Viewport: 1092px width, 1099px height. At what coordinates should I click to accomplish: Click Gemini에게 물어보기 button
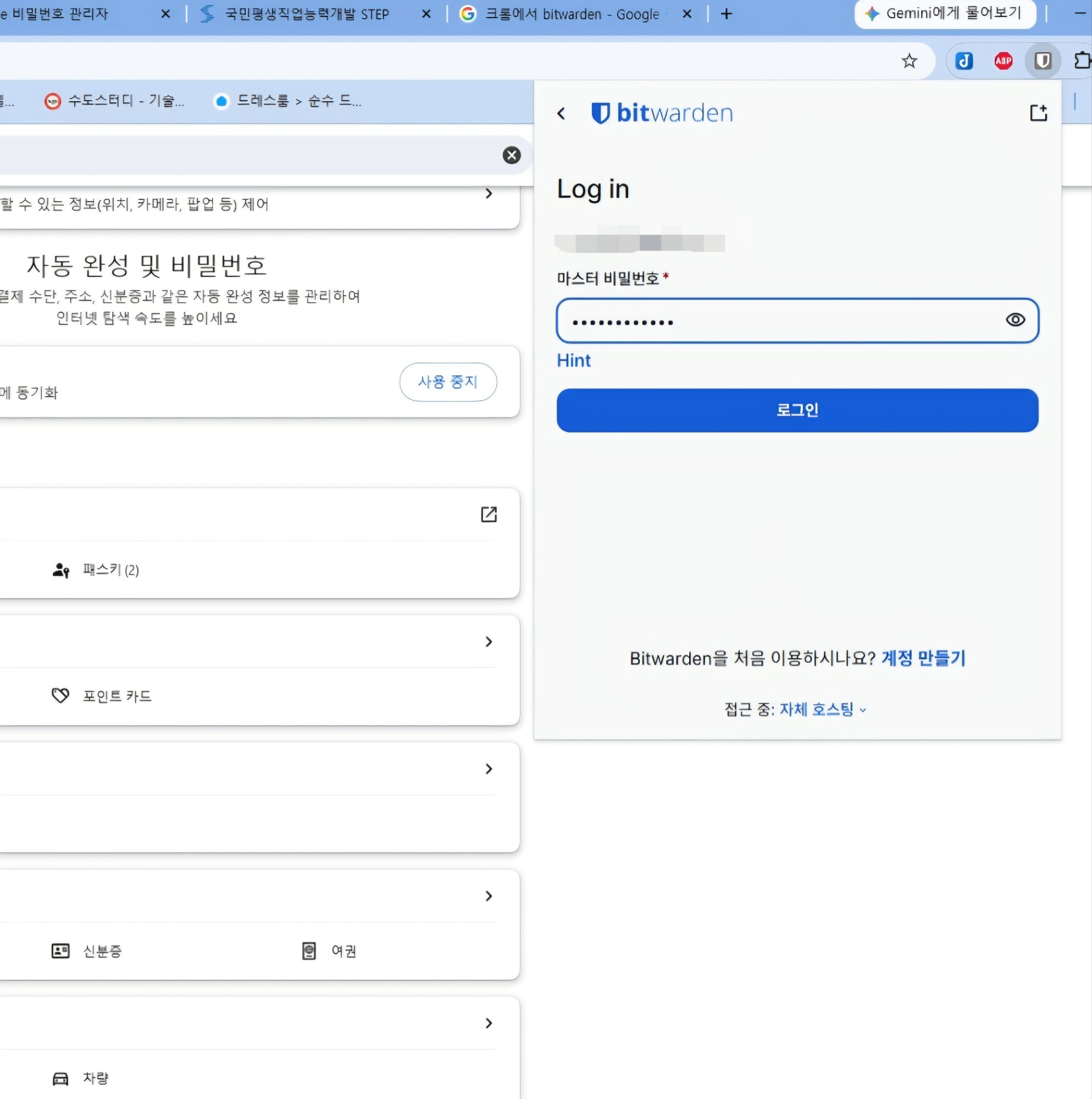(945, 14)
